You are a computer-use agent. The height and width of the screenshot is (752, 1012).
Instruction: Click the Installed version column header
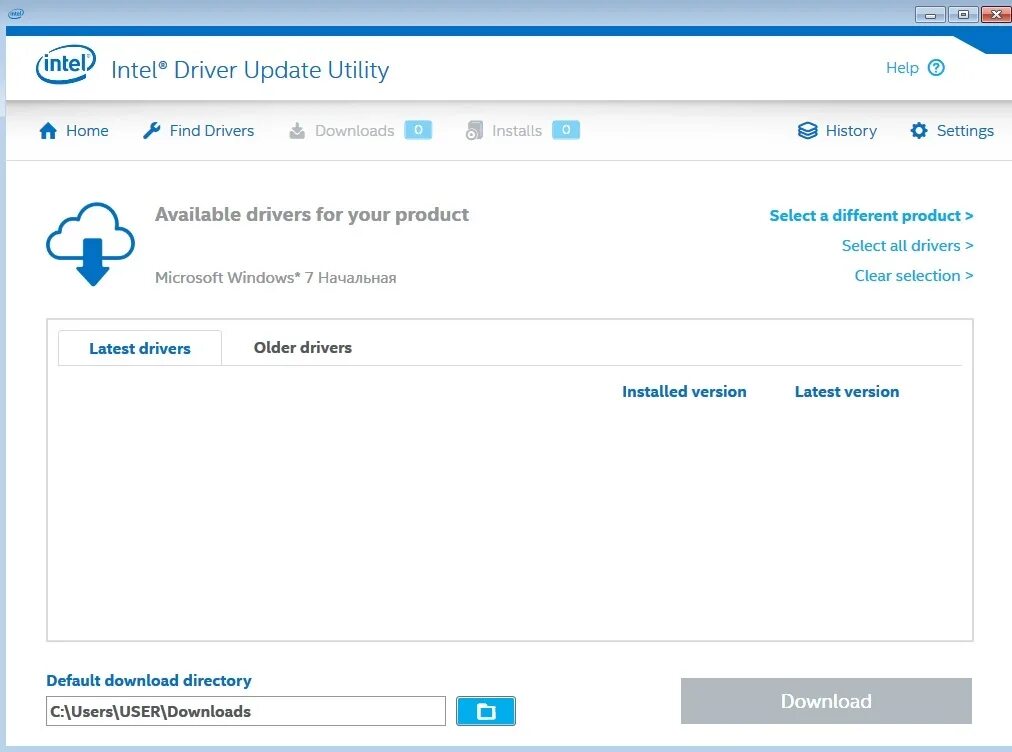pyautogui.click(x=684, y=392)
